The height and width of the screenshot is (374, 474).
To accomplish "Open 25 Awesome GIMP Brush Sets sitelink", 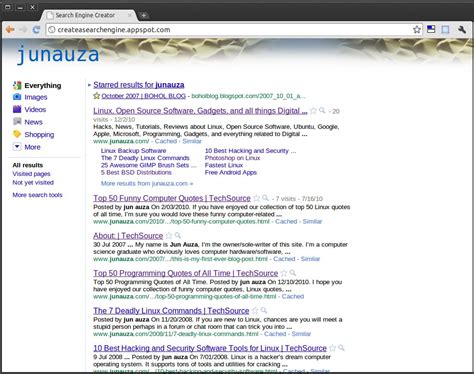I will point(149,165).
